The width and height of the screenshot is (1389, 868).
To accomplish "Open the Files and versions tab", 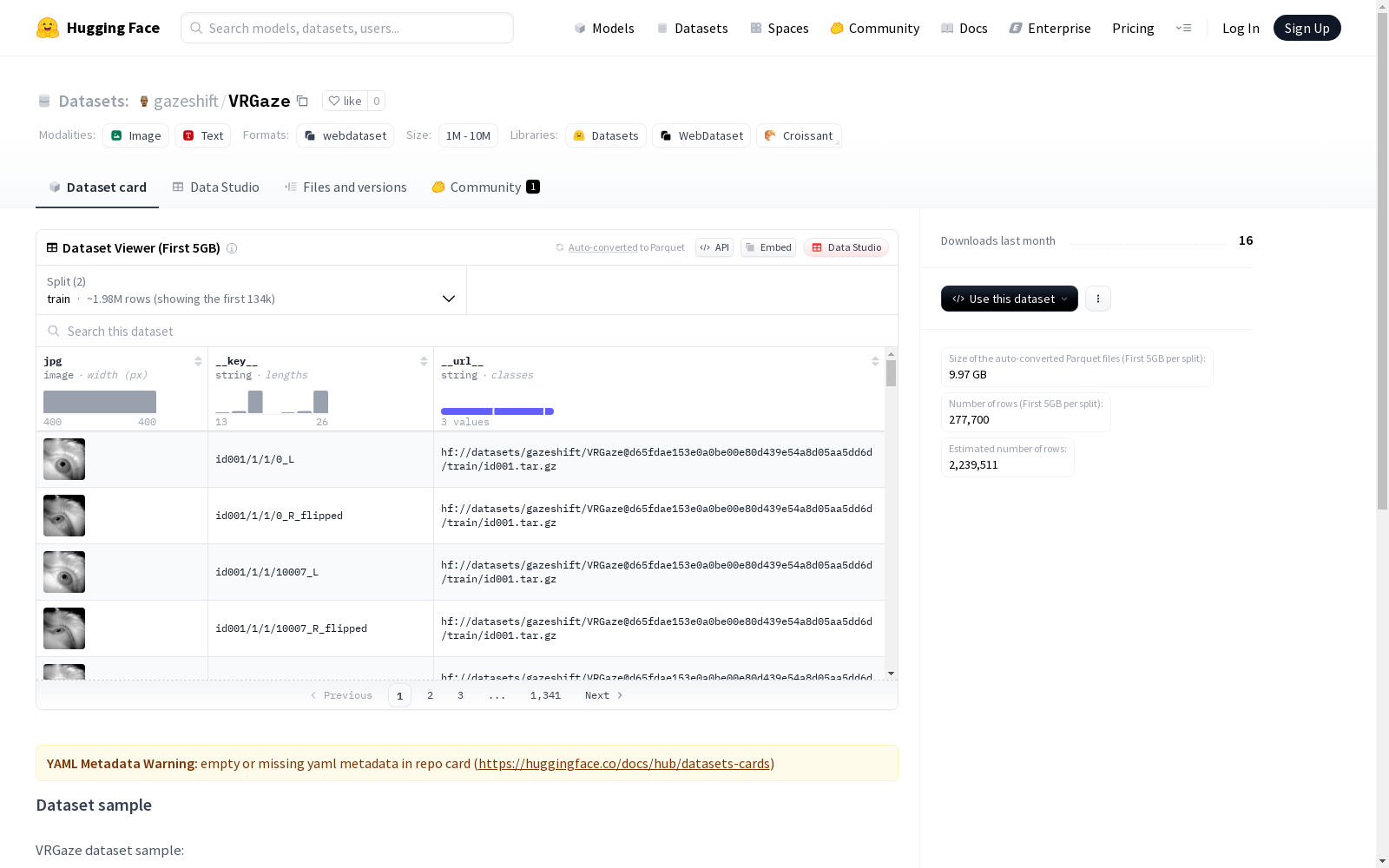I will [x=346, y=187].
